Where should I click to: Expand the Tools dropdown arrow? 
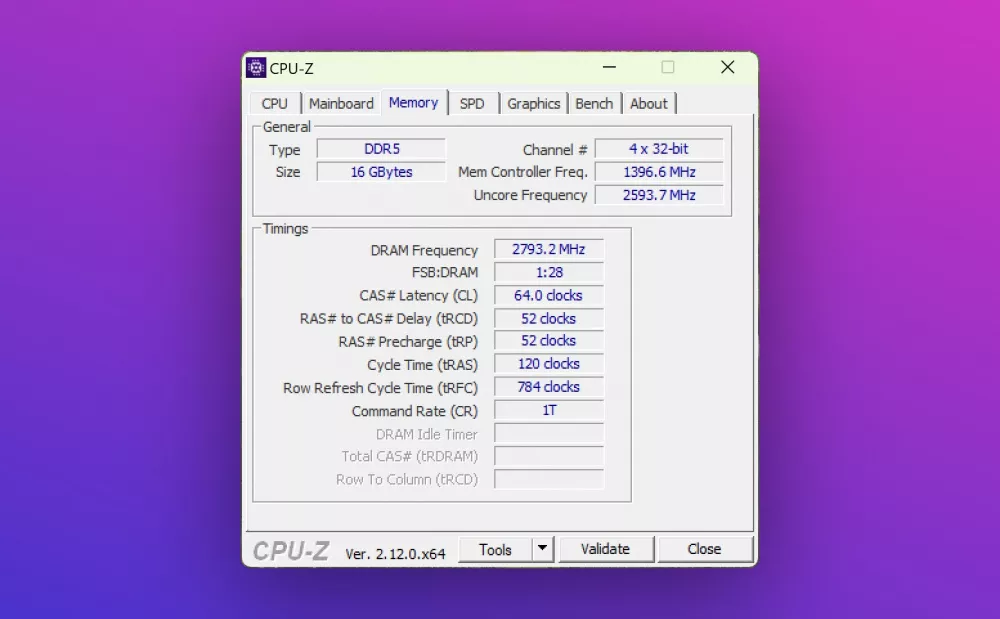coord(542,548)
